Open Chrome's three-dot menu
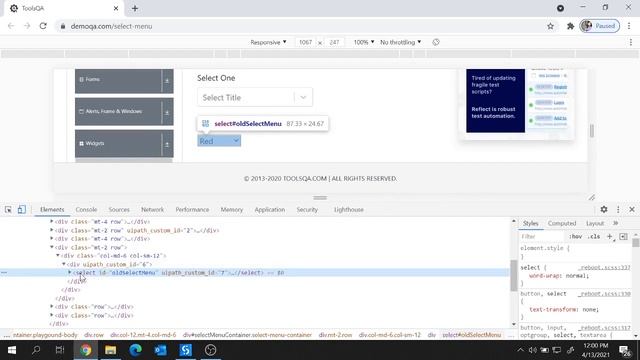 click(x=629, y=26)
